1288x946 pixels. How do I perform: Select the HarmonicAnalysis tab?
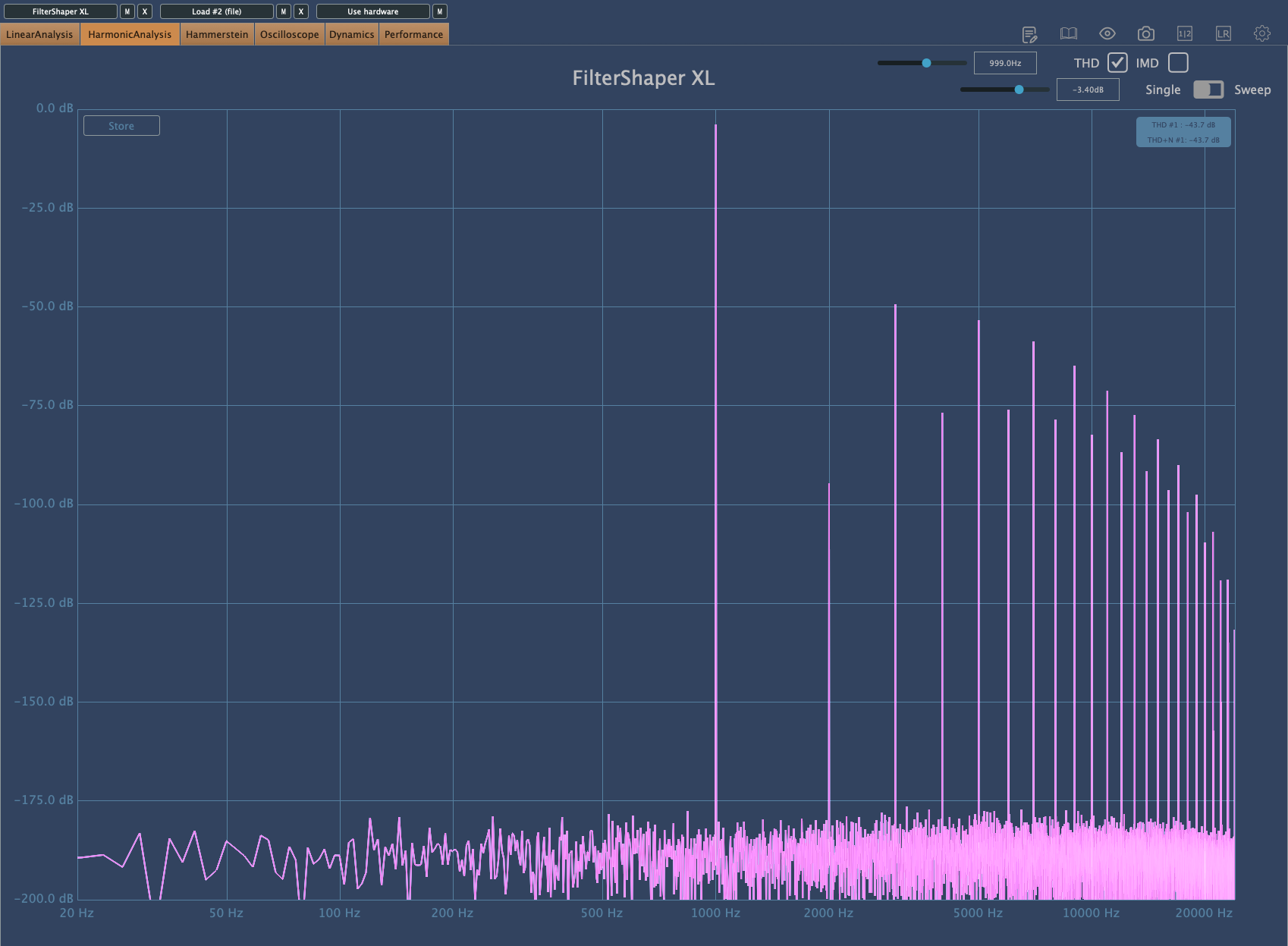(x=130, y=34)
